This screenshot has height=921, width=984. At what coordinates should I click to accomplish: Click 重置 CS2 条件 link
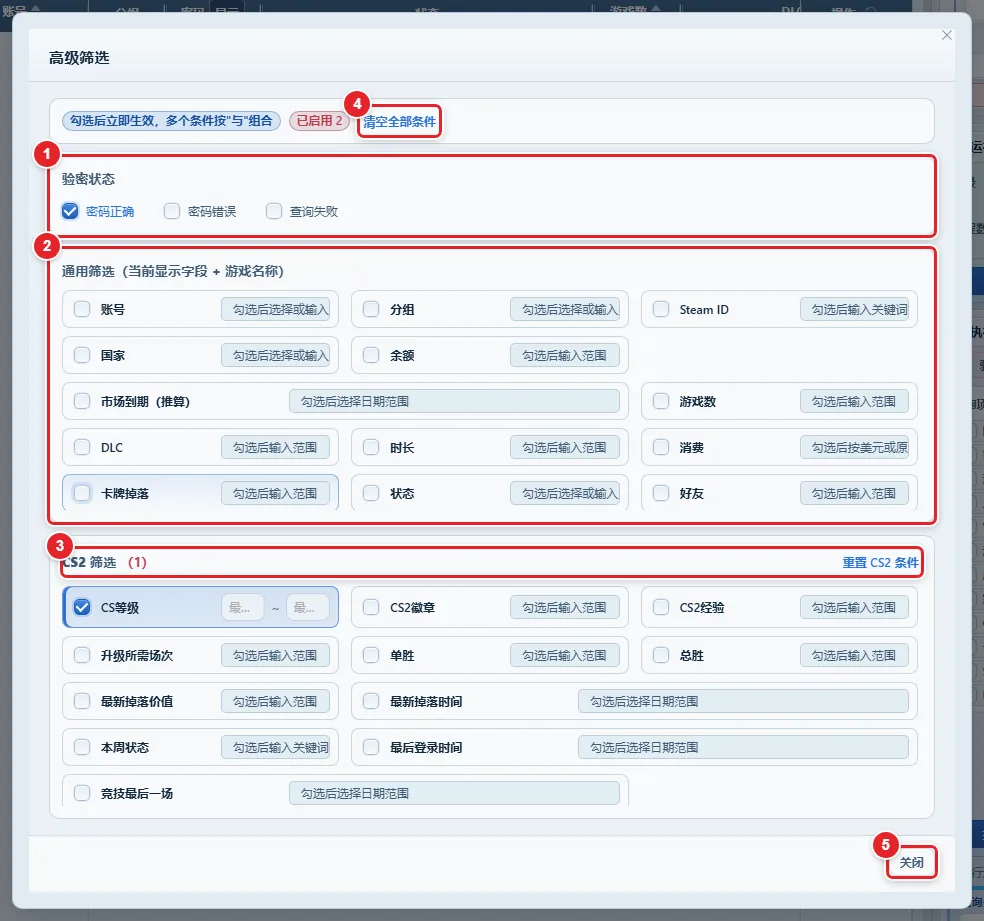[x=880, y=563]
